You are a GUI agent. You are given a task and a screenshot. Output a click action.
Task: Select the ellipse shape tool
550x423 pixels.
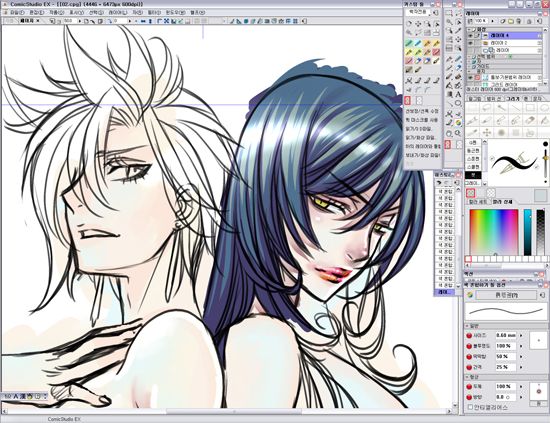pos(458,104)
